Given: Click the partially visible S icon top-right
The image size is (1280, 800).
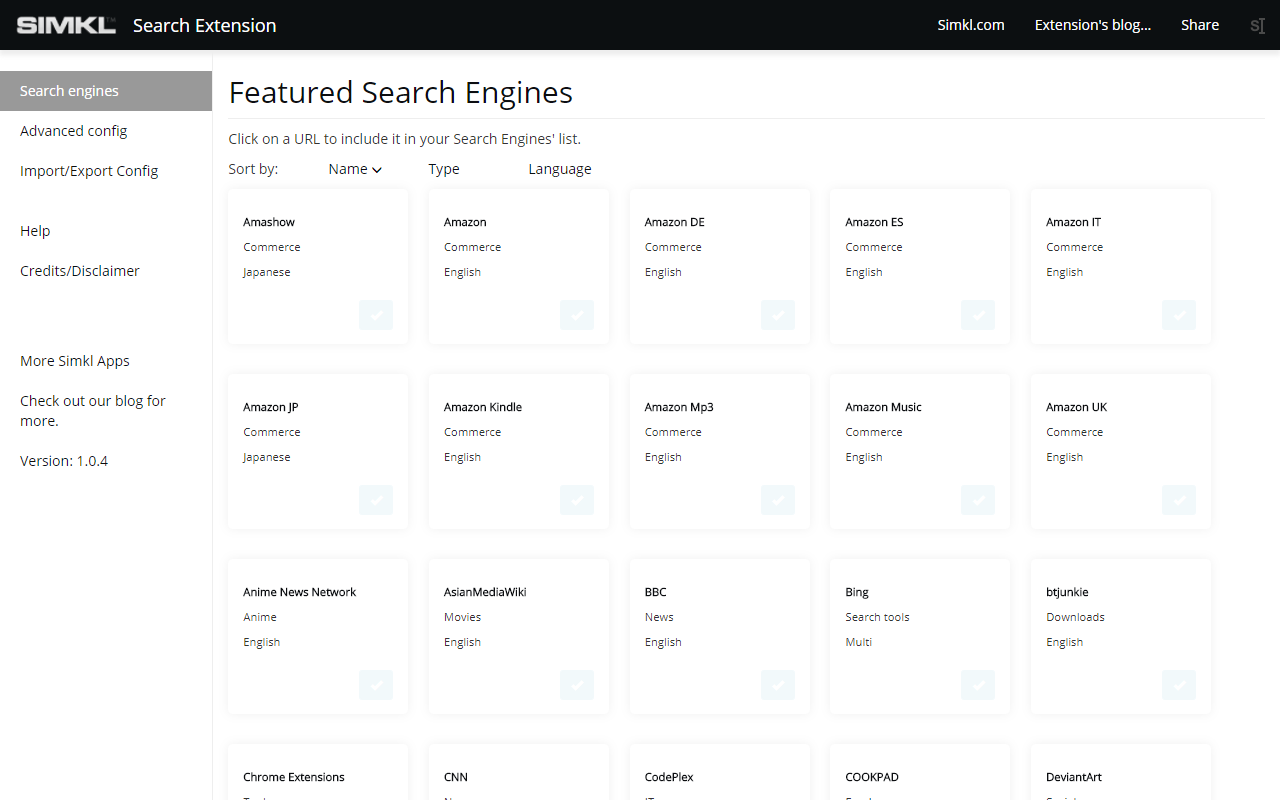Looking at the screenshot, I should pyautogui.click(x=1258, y=25).
